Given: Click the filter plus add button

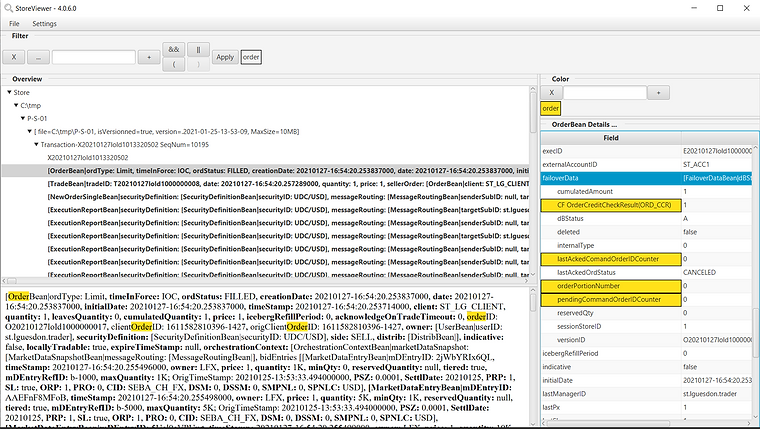Looking at the screenshot, I should (x=149, y=57).
